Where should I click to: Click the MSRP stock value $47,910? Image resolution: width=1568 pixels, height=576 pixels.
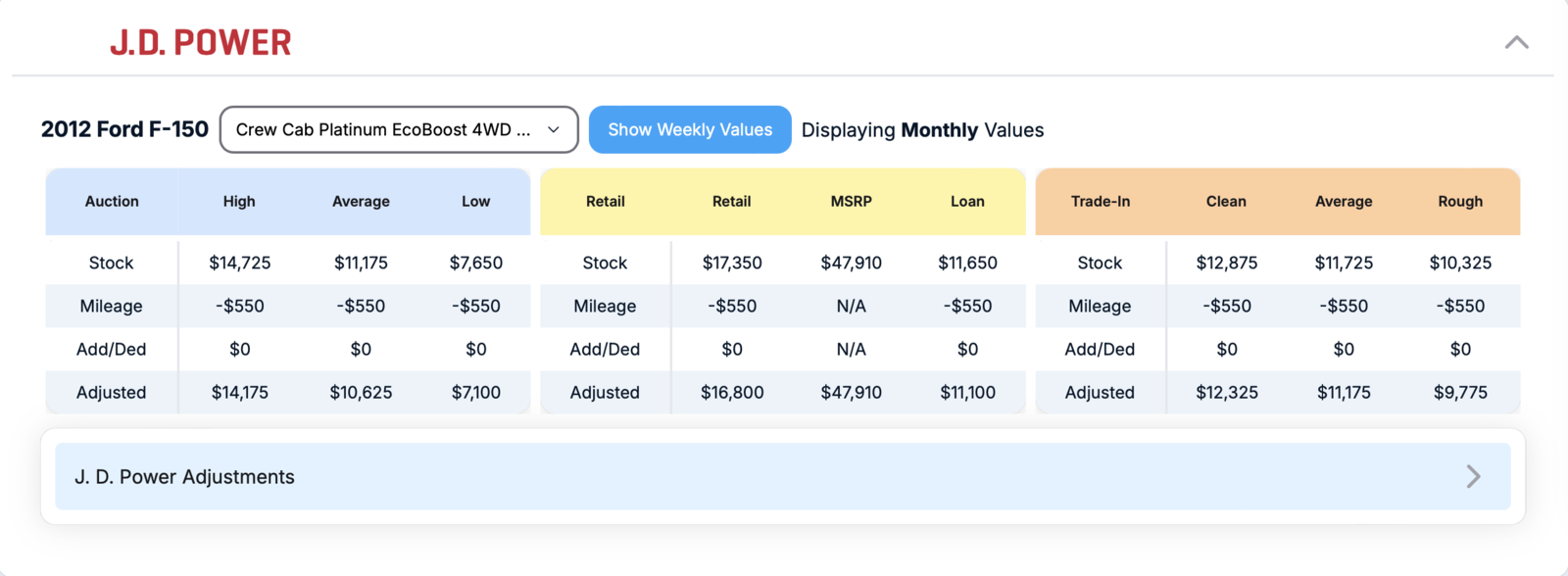(x=851, y=264)
